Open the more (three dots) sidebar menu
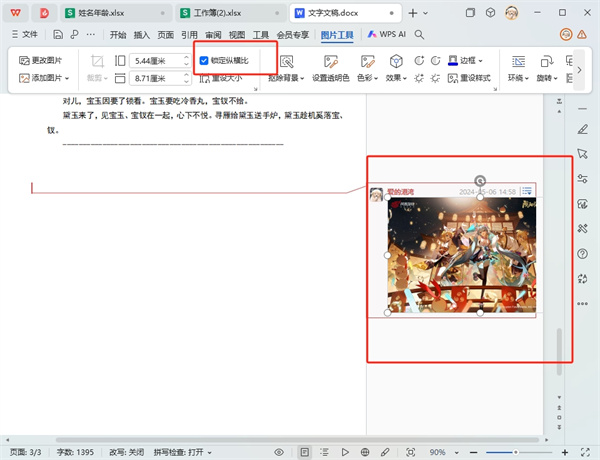 click(582, 303)
